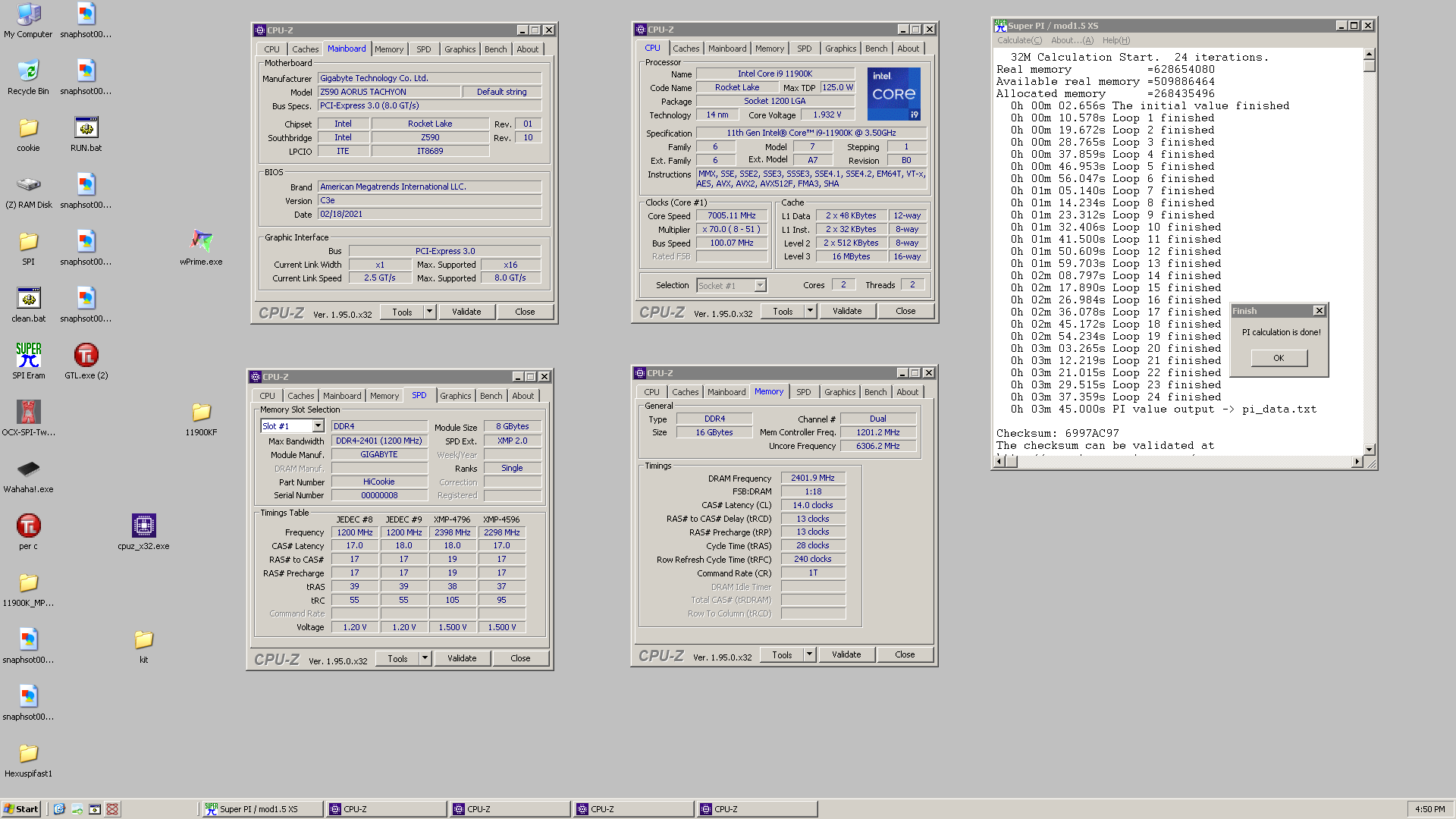Click the 'Checksum: 6997AC97' line

(1057, 434)
